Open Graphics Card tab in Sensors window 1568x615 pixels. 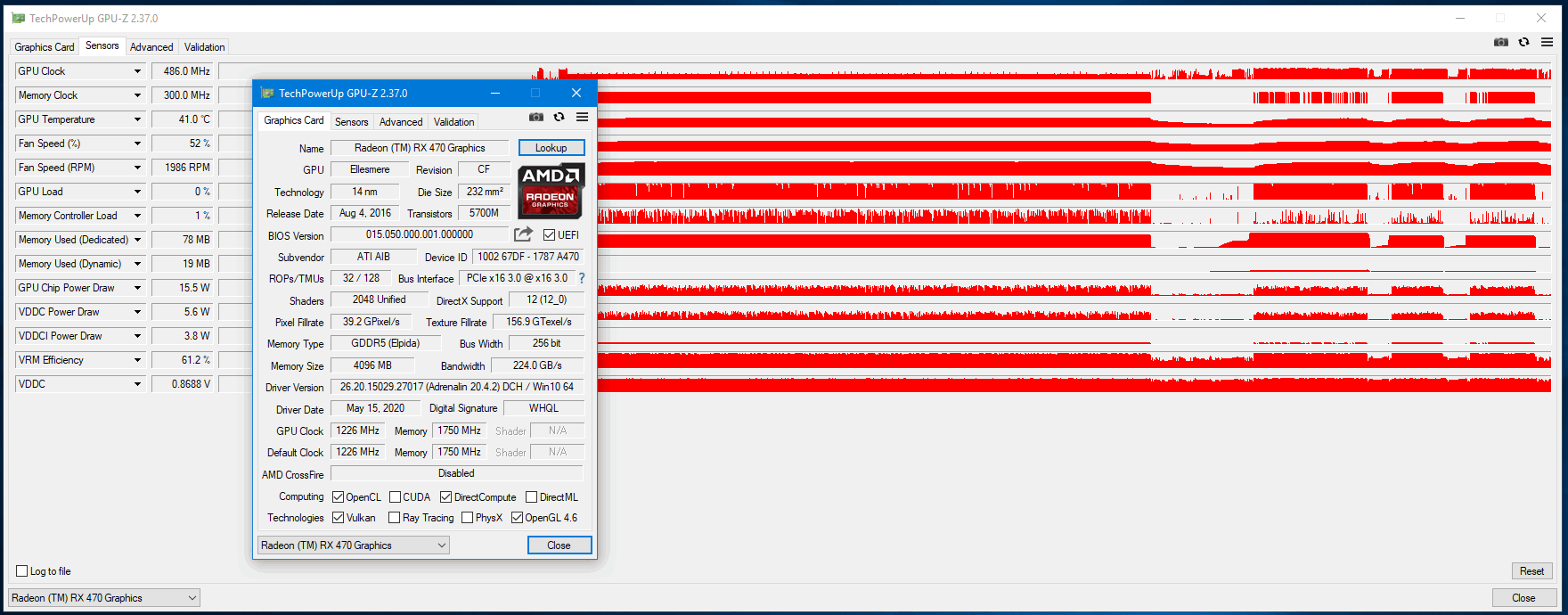click(45, 47)
